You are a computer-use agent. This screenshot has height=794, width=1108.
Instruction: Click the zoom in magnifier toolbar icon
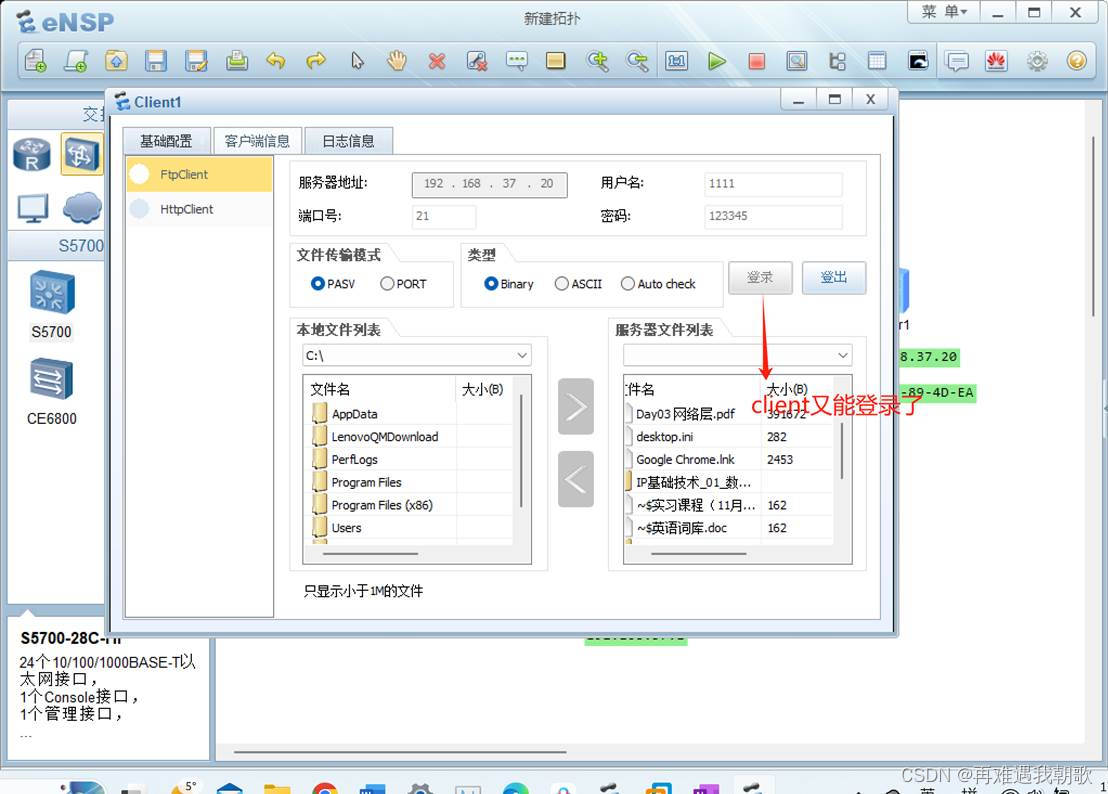click(597, 61)
